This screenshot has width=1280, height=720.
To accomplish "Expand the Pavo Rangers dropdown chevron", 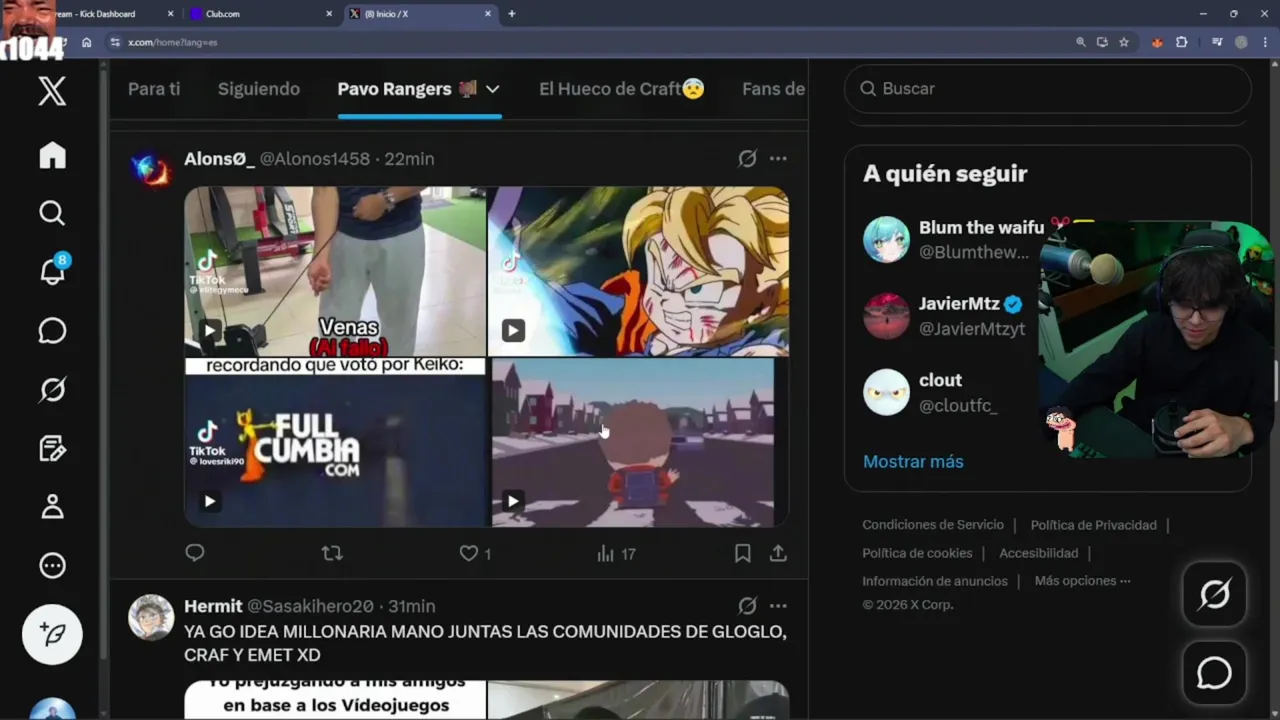I will pyautogui.click(x=492, y=89).
